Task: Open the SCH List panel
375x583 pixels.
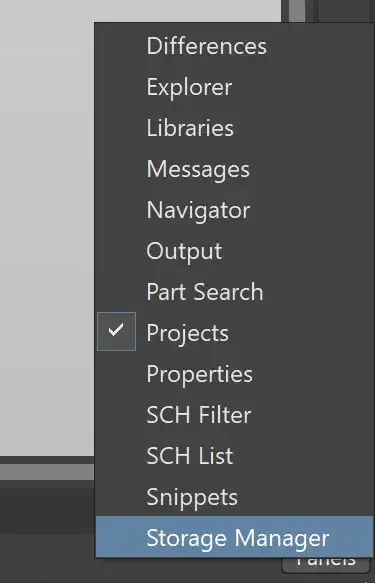Action: pyautogui.click(x=234, y=456)
